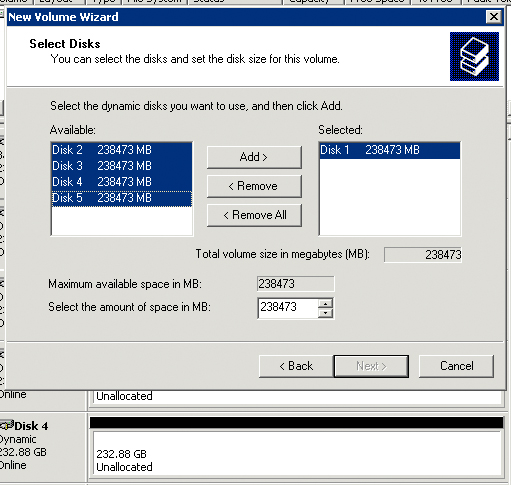Select Disk 4's 232.88 GB unallocated region
Screen dimensions: 511x485
coord(298,454)
